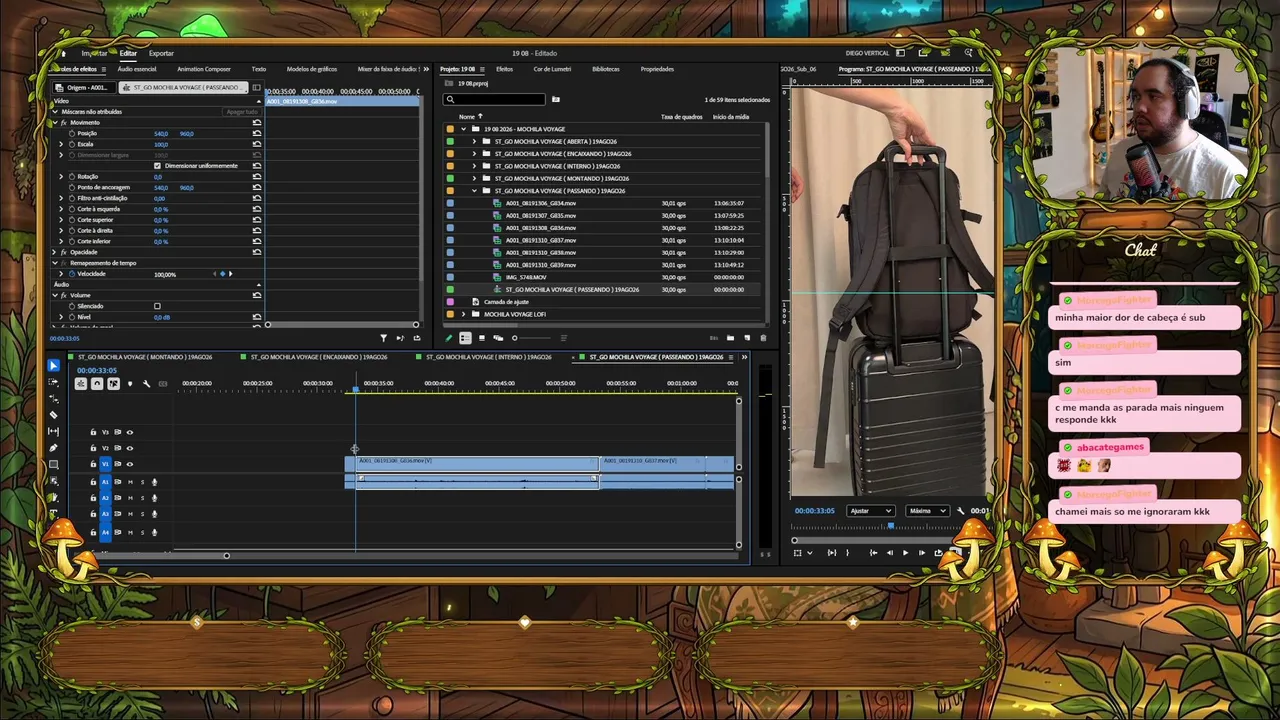Toggle animation stopwatch for Velocidade
Viewport: 1280px width, 720px height.
click(x=71, y=274)
